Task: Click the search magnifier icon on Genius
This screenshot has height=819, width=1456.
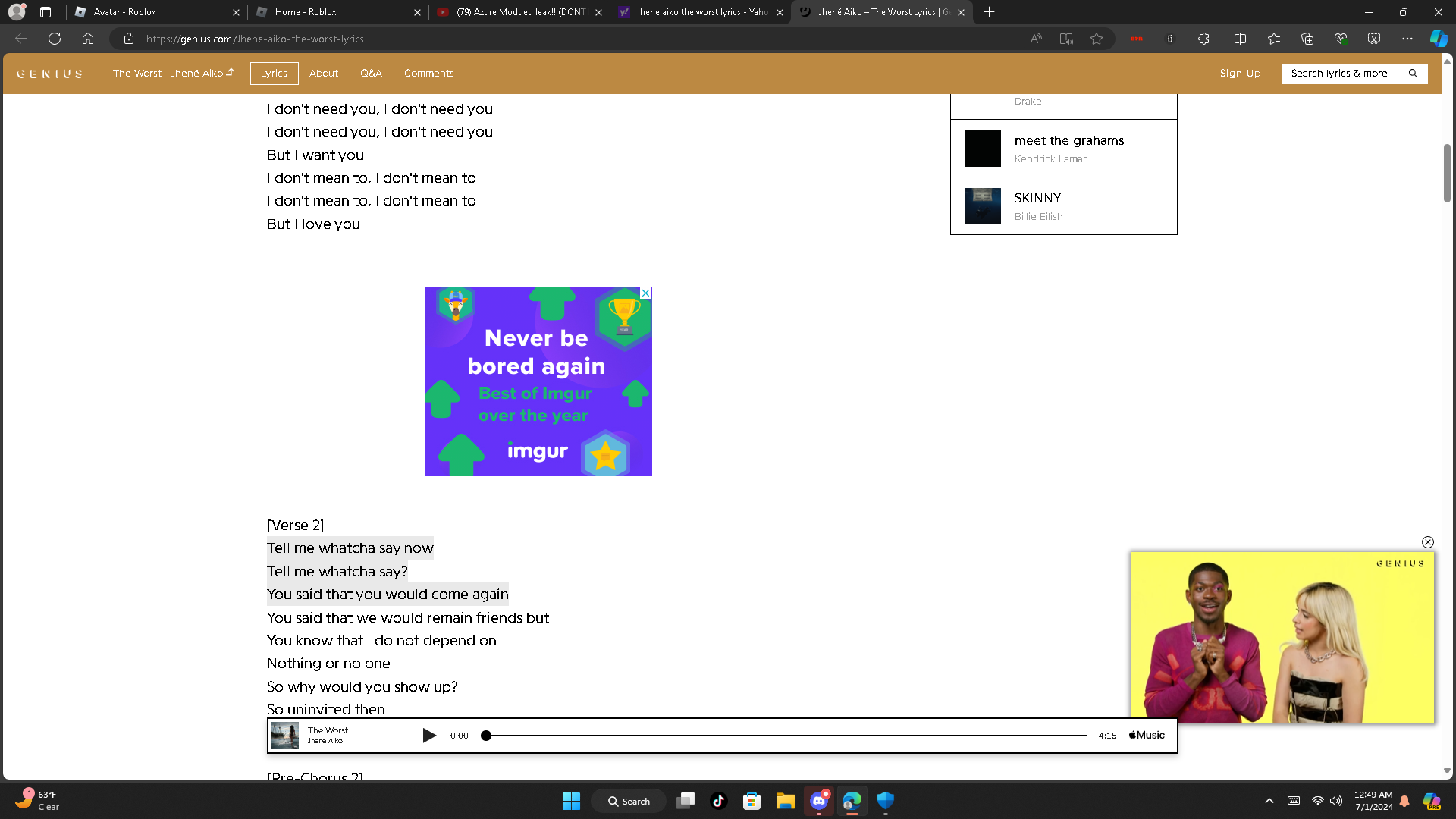Action: pos(1413,74)
